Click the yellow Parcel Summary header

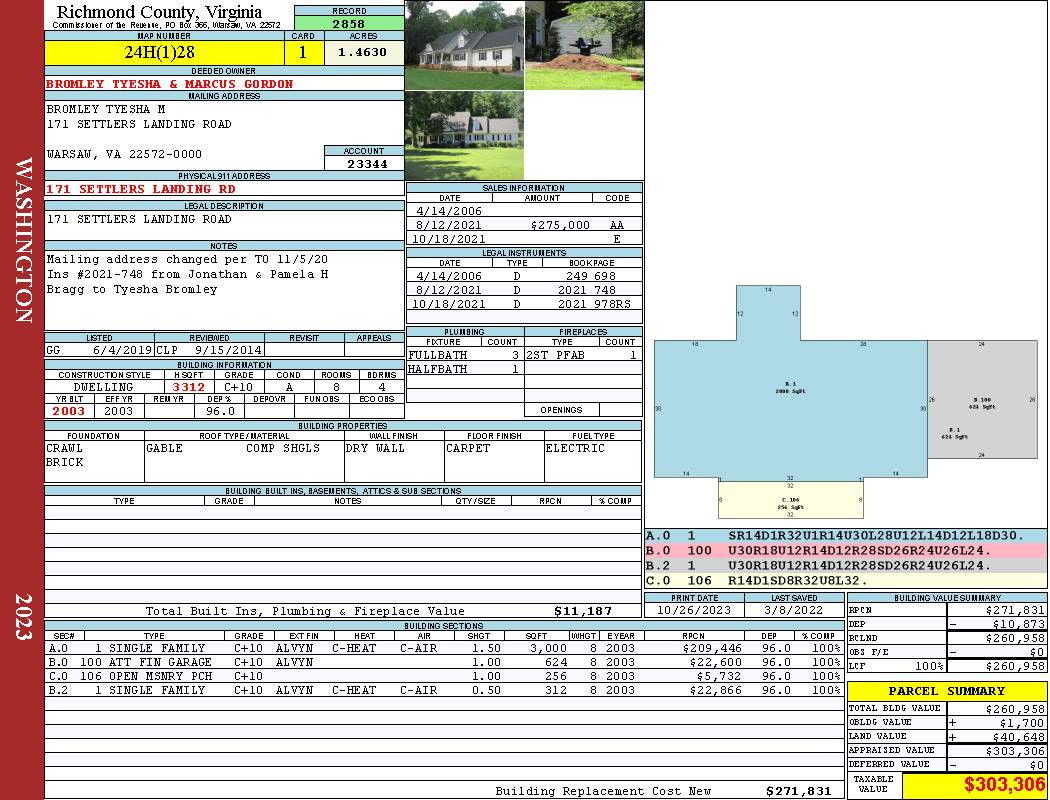coord(947,691)
